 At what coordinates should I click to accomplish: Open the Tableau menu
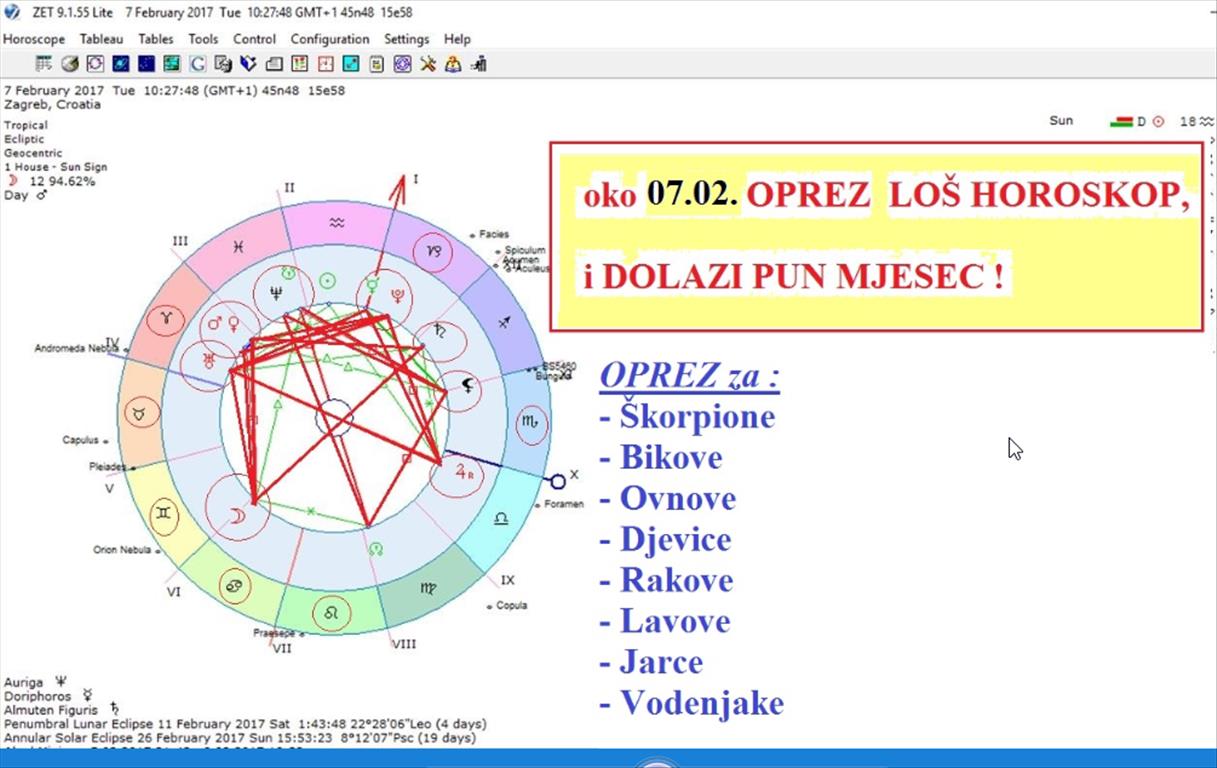tap(102, 39)
